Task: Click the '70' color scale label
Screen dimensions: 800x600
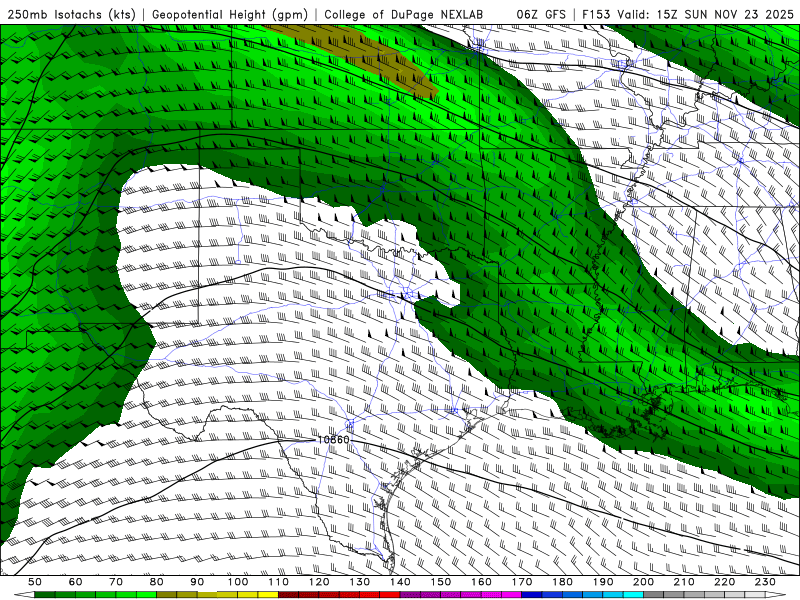Action: 116,582
